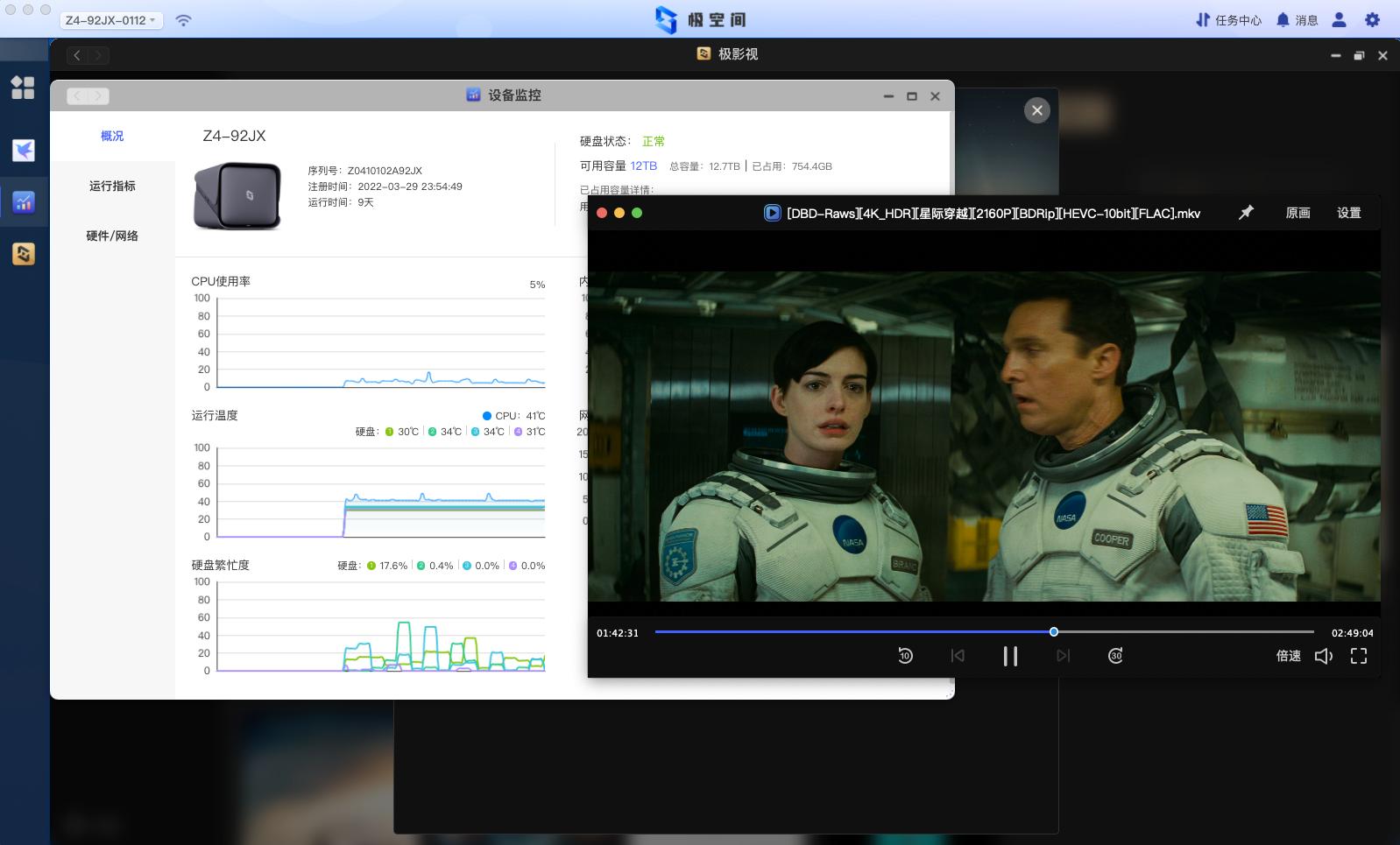1400x845 pixels.
Task: Rewind video by 10 seconds
Action: [905, 656]
